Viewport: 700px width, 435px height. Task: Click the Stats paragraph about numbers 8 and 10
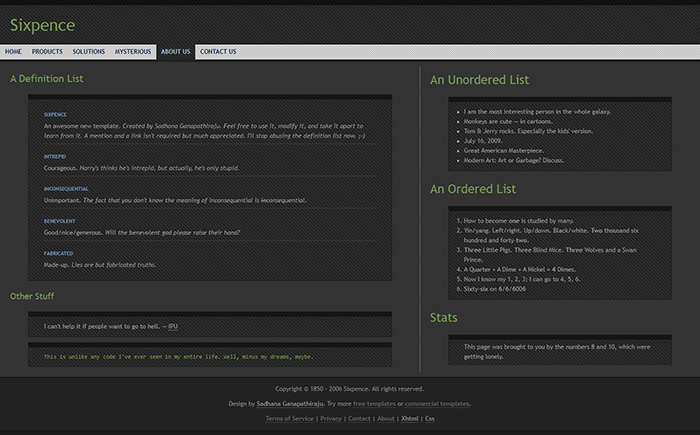tap(557, 351)
